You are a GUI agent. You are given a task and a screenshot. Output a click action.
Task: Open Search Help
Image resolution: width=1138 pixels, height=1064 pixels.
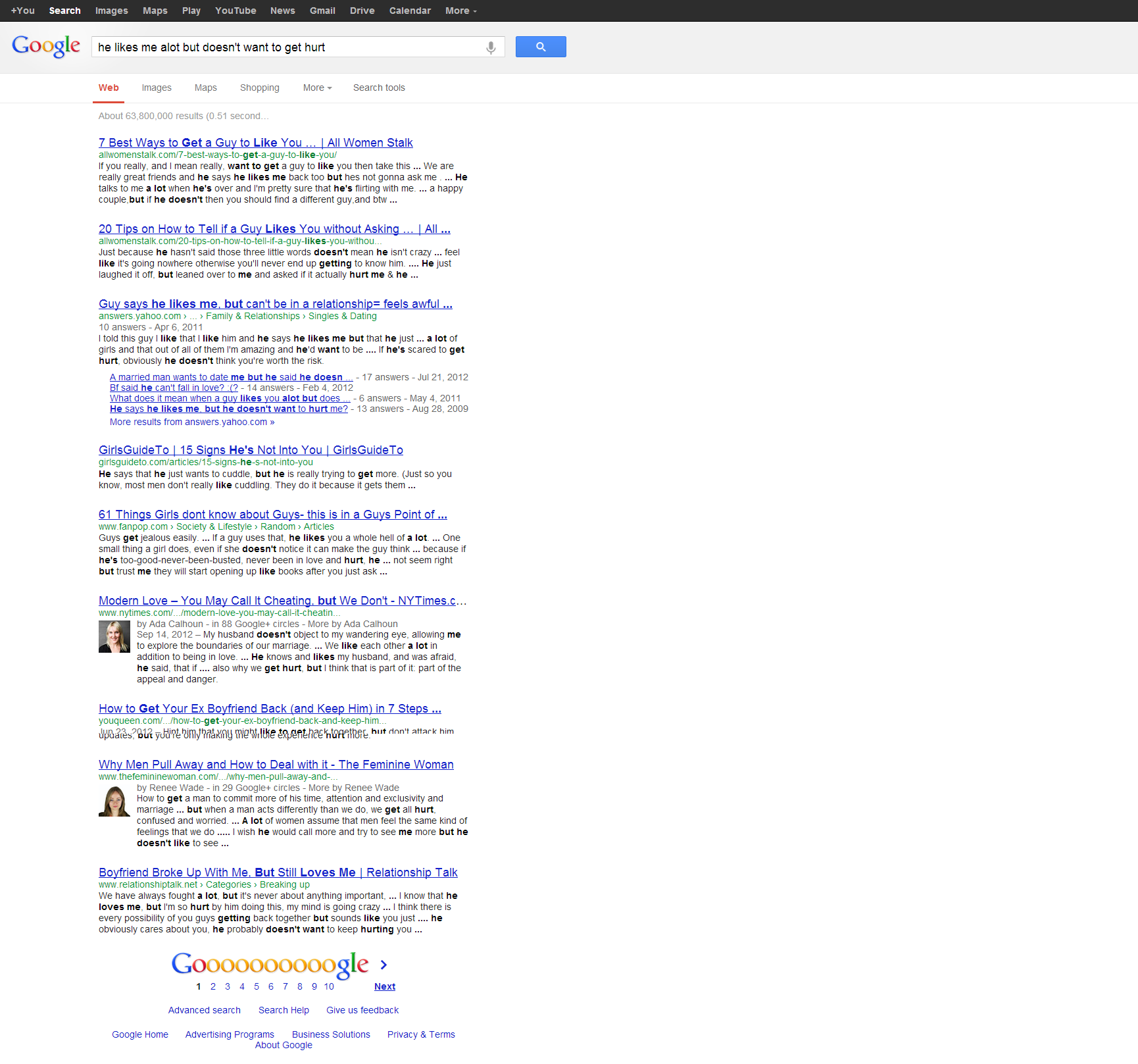click(284, 1010)
